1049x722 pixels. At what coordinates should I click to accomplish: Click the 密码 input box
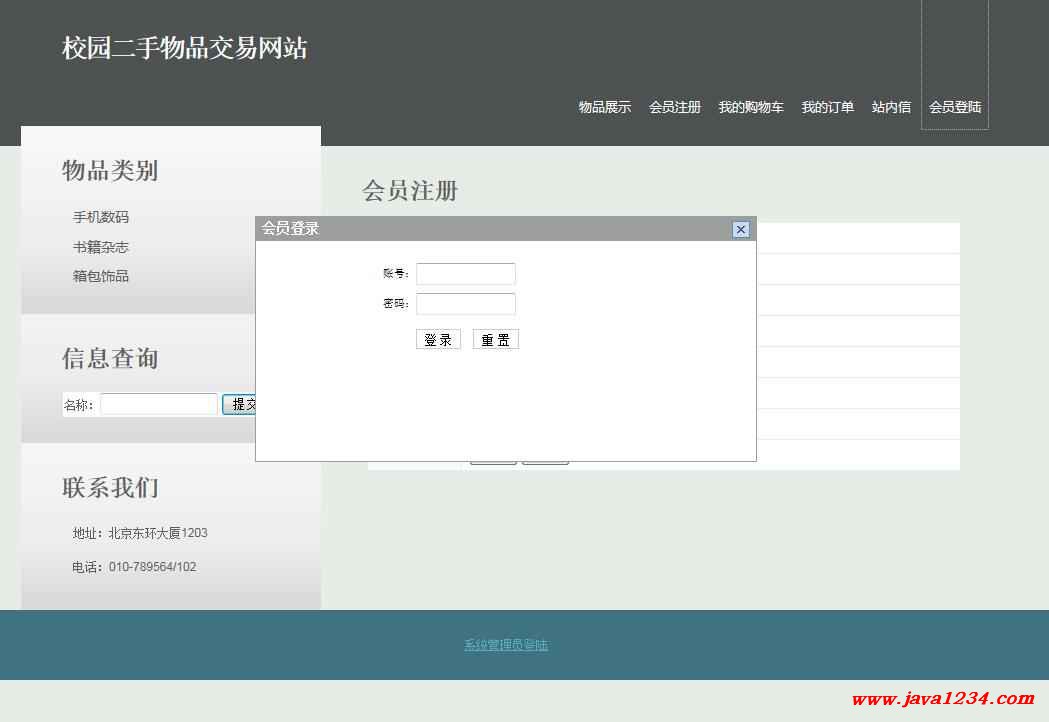(465, 304)
